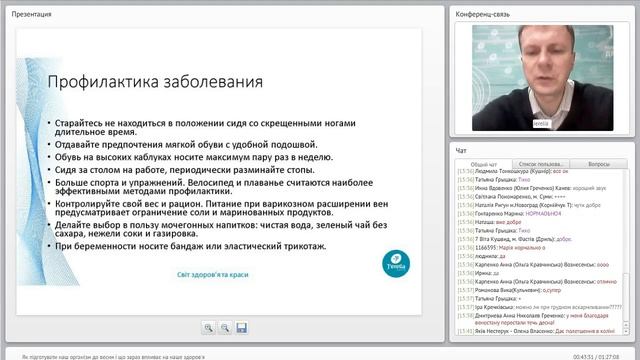Click Карпенко Анна message saying 'отлично'
Screen dimensions: 640x360
point(537,282)
